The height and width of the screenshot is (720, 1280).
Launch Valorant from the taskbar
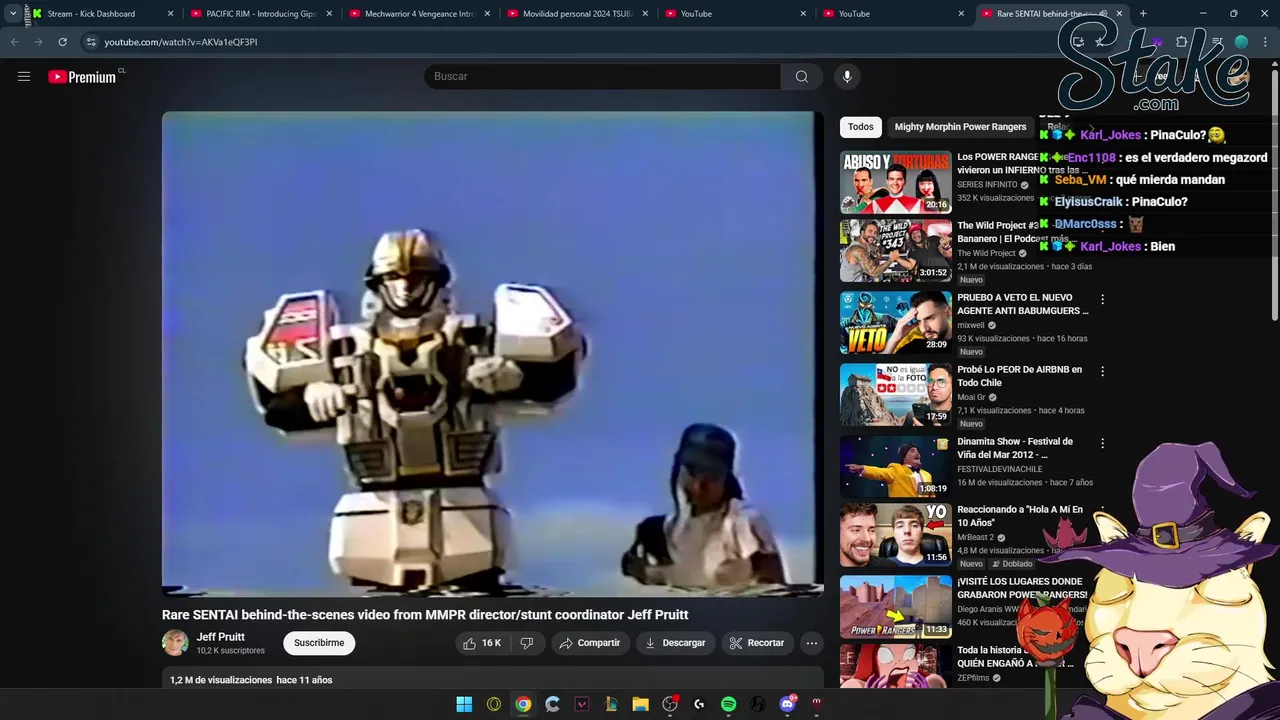(x=582, y=704)
